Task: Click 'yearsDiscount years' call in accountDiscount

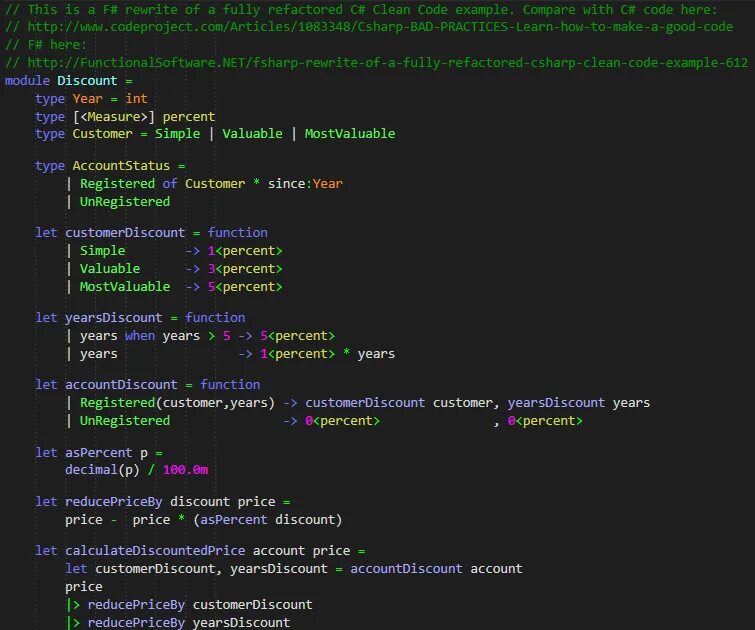Action: point(579,403)
